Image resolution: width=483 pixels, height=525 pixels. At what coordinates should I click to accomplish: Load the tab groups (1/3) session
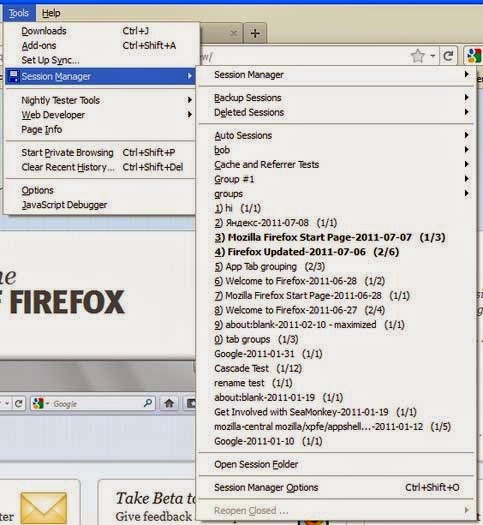336,340
